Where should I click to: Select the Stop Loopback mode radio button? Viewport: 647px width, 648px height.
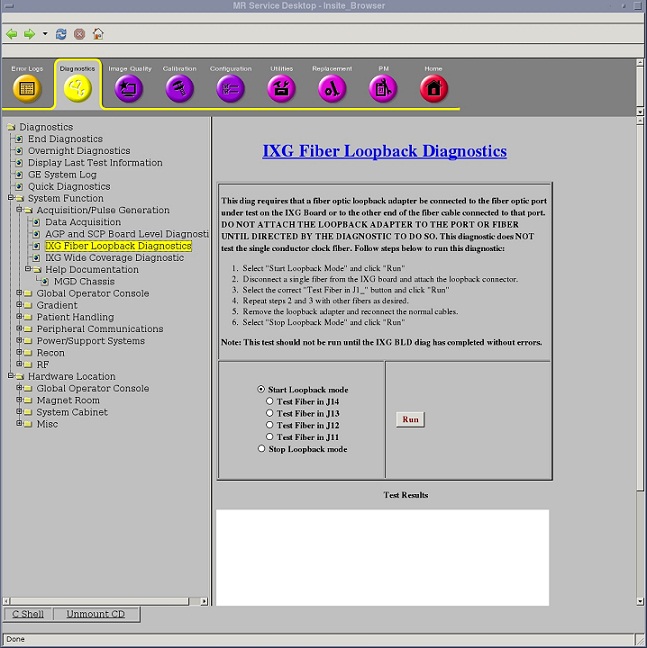tap(262, 449)
